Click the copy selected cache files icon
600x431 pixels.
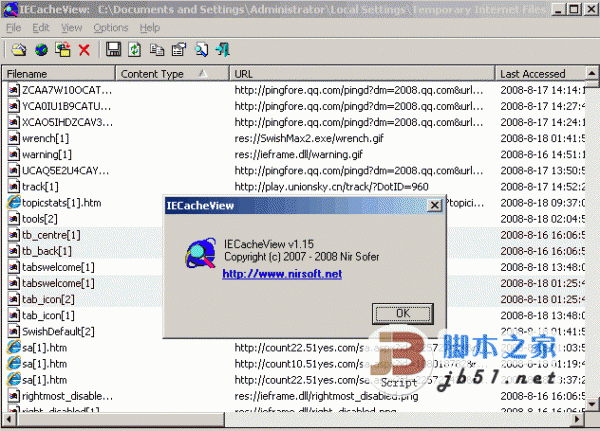63,50
